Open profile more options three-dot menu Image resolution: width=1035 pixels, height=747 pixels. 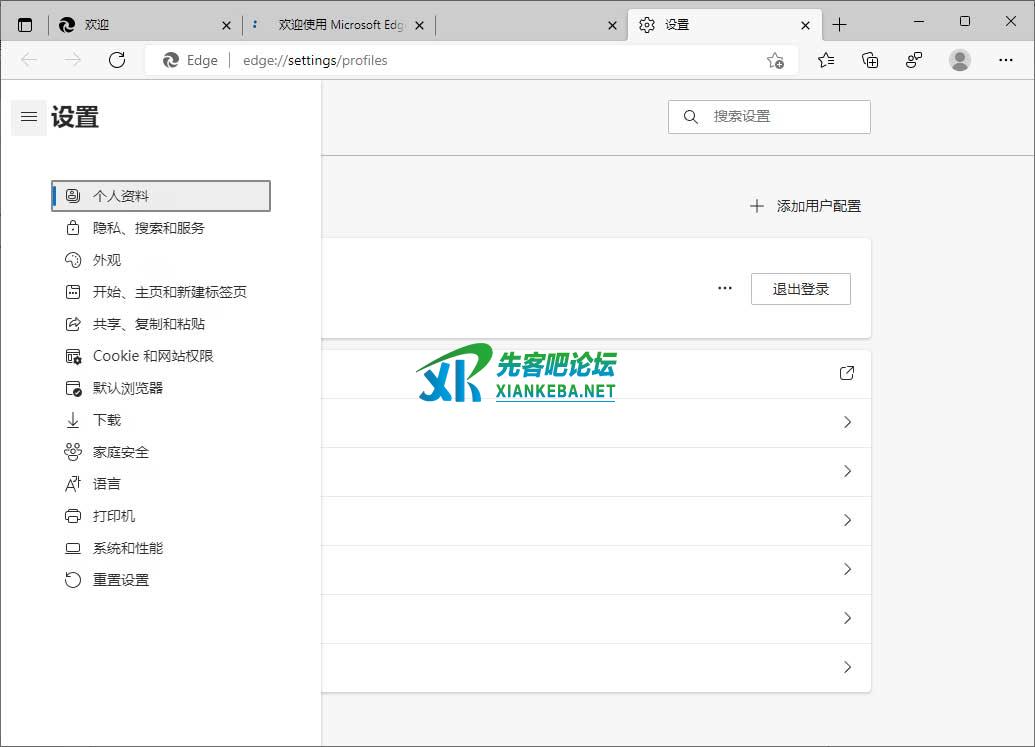point(725,289)
